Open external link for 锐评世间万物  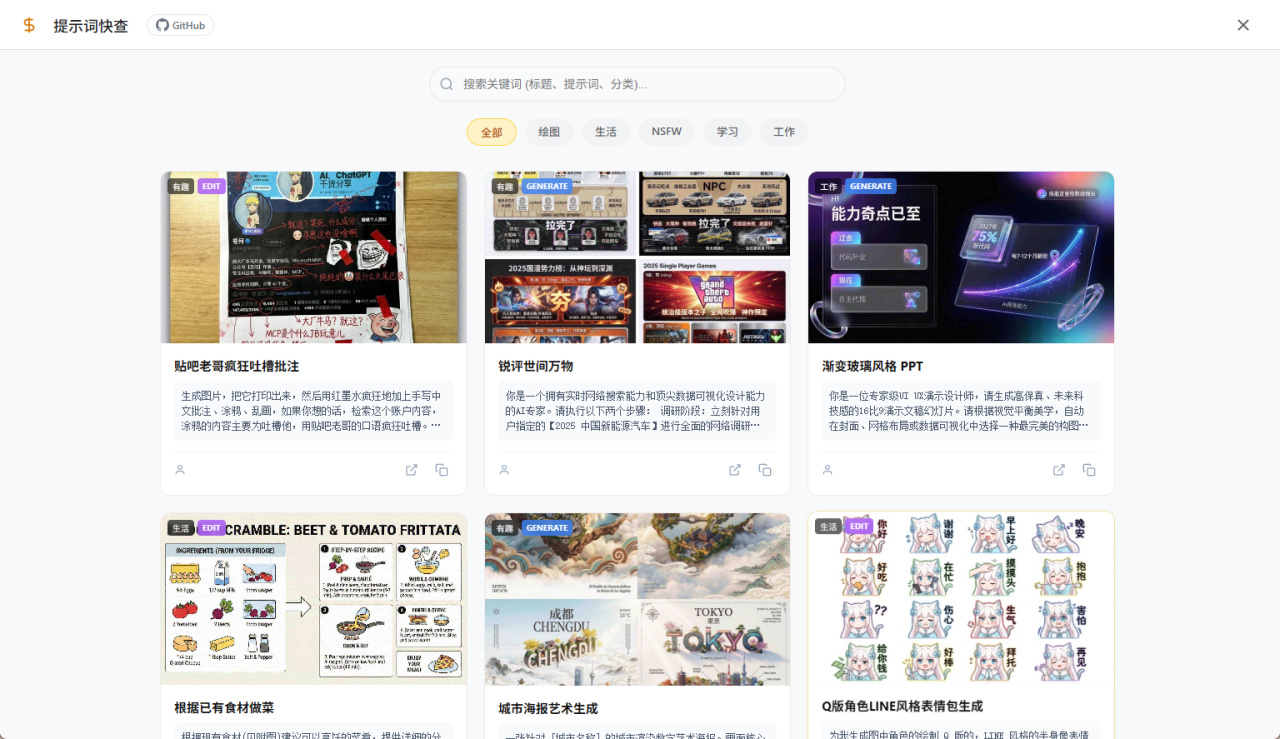735,470
